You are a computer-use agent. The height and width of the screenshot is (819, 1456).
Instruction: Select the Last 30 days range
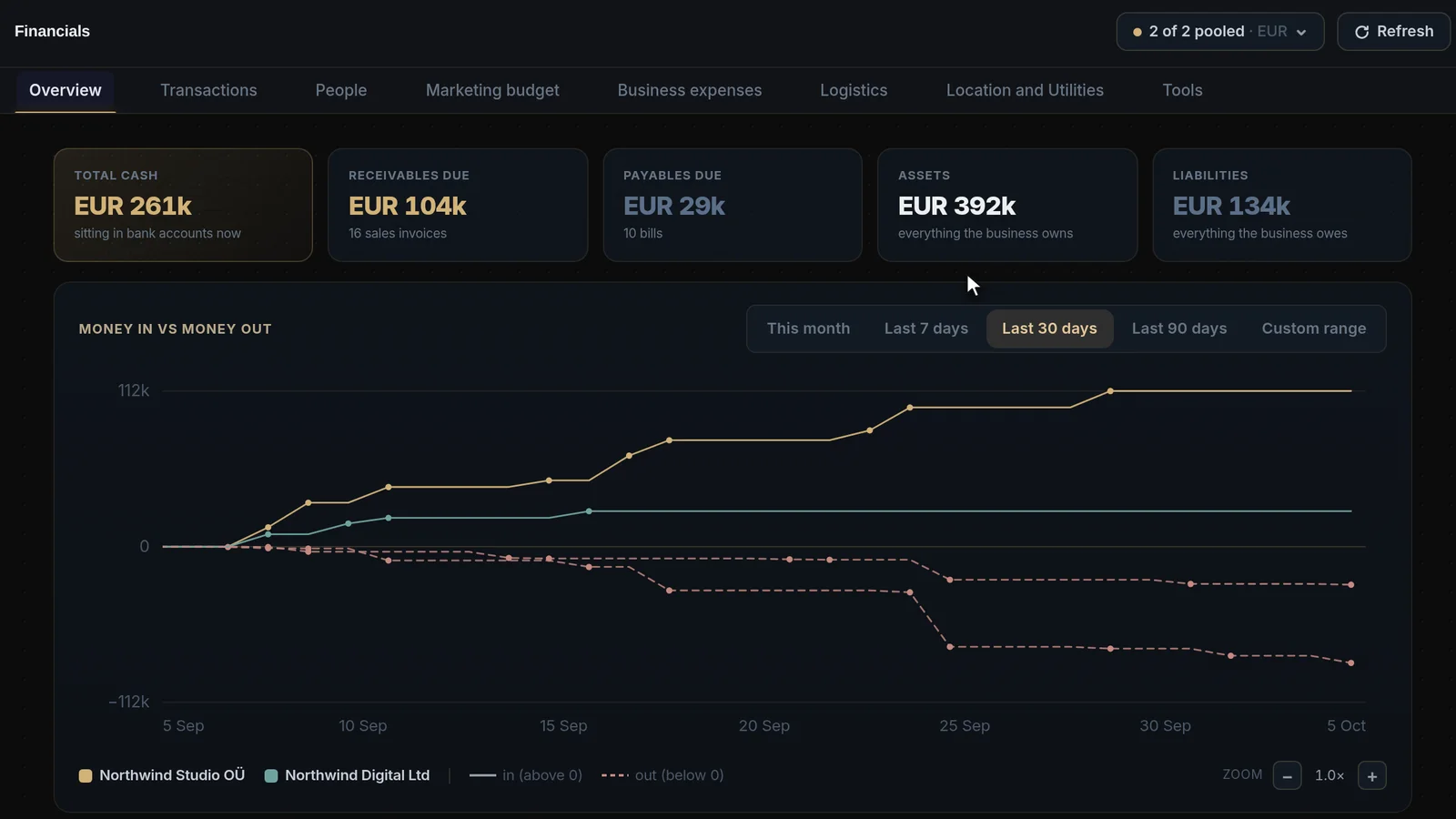[x=1049, y=329]
